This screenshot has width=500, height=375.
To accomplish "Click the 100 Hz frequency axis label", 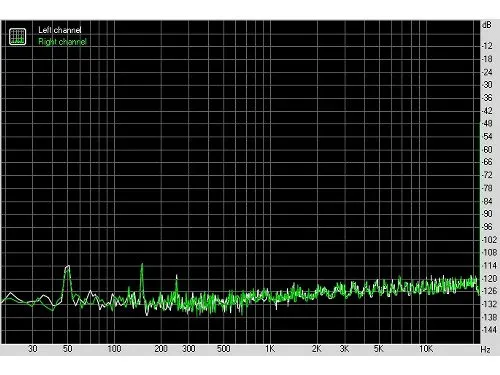I will 114,349.
